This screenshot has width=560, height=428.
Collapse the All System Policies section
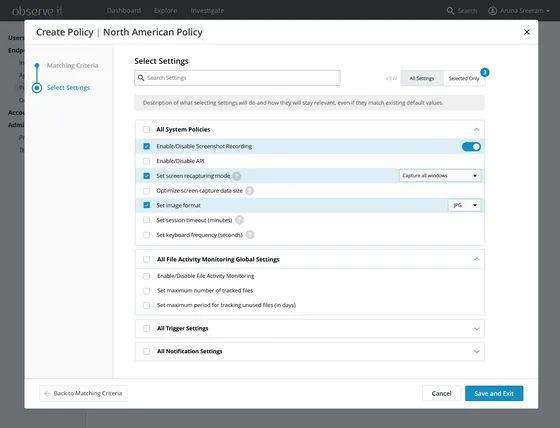pyautogui.click(x=476, y=129)
